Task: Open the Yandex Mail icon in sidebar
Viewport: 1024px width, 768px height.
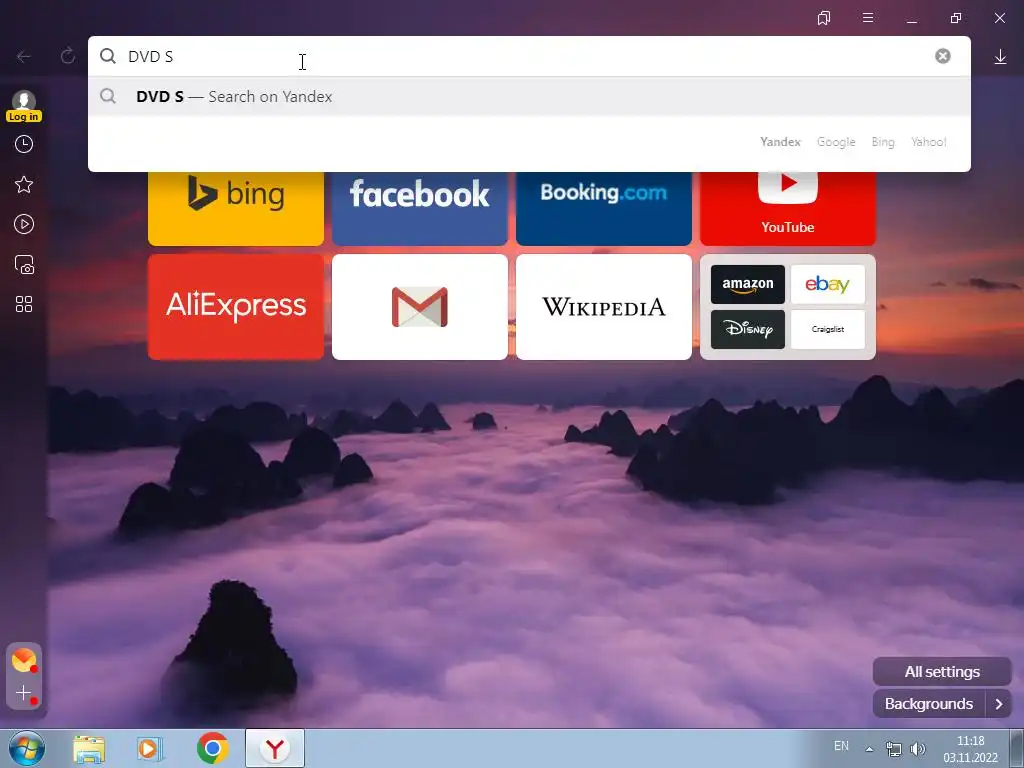Action: pos(24,660)
